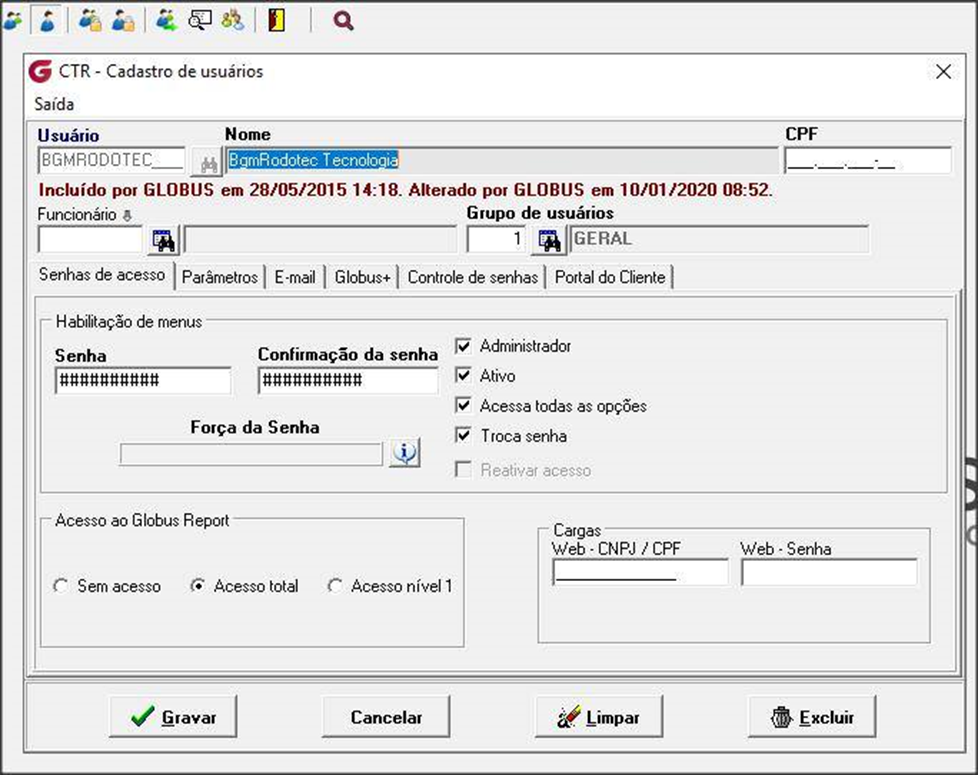
Task: Click the Confirmação da senha field
Action: click(348, 380)
